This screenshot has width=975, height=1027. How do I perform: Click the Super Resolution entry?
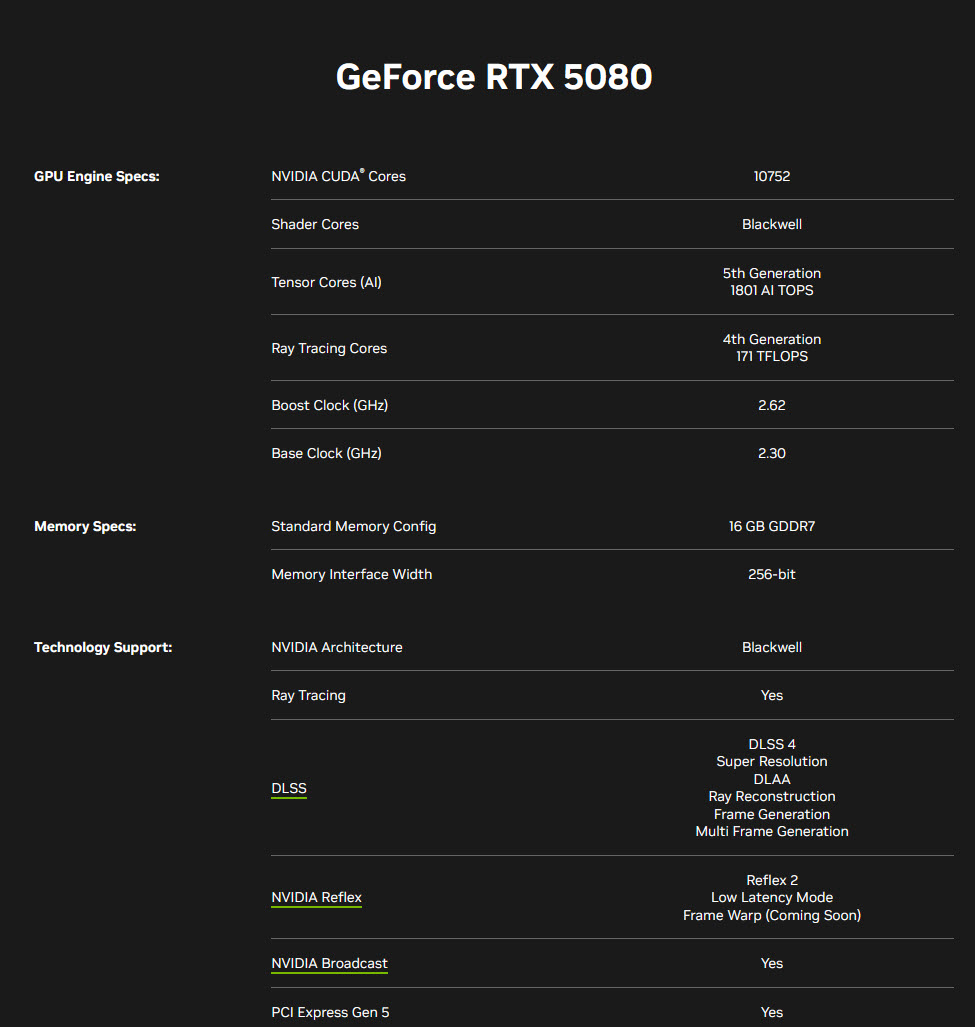coord(771,762)
